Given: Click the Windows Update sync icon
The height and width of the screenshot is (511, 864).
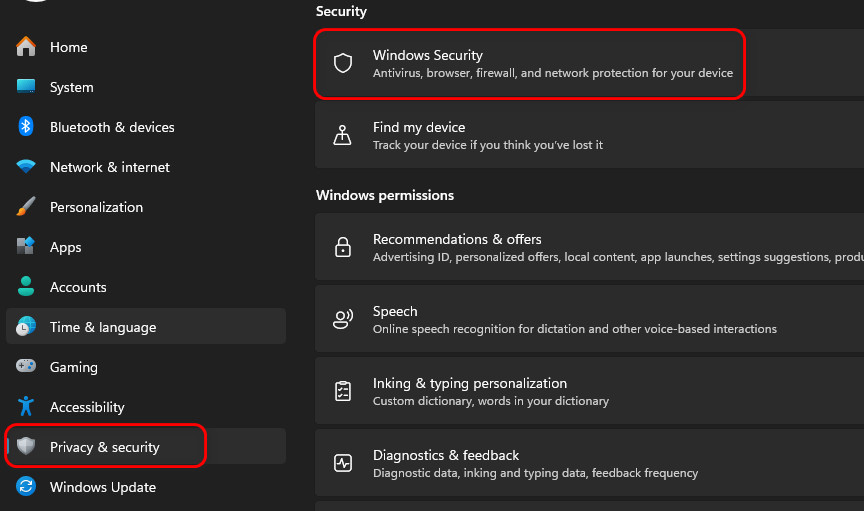Looking at the screenshot, I should tap(26, 487).
